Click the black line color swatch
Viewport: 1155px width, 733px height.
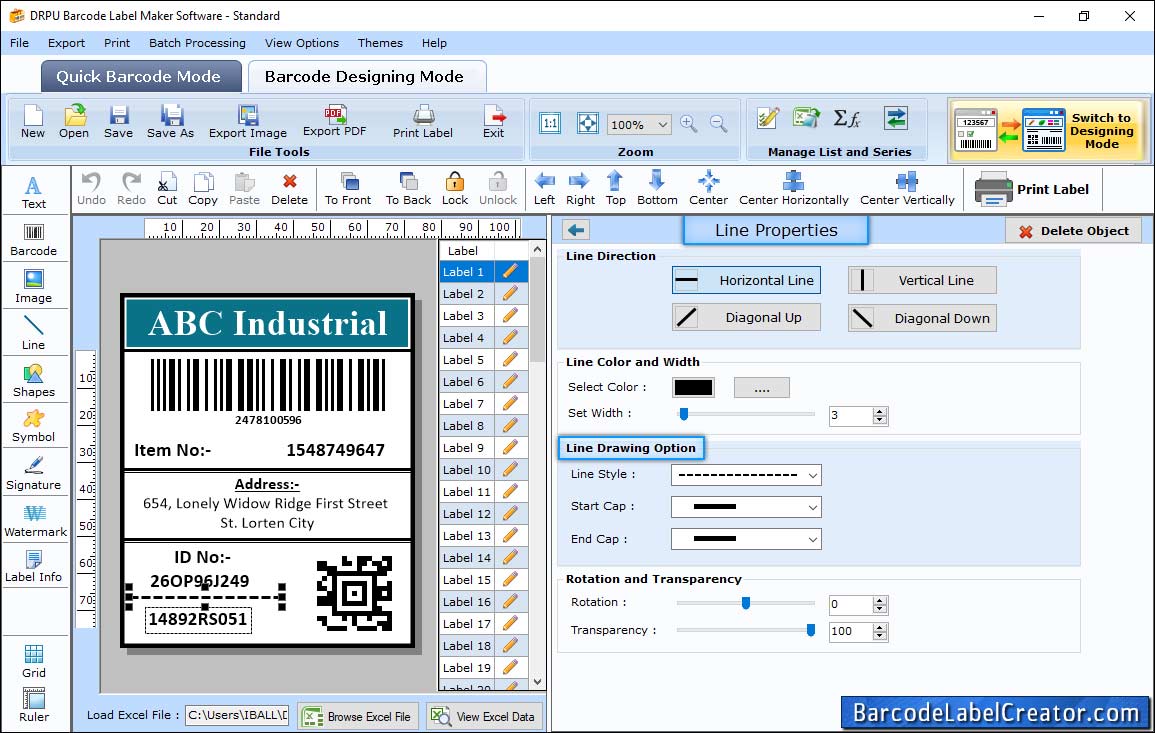pos(693,387)
